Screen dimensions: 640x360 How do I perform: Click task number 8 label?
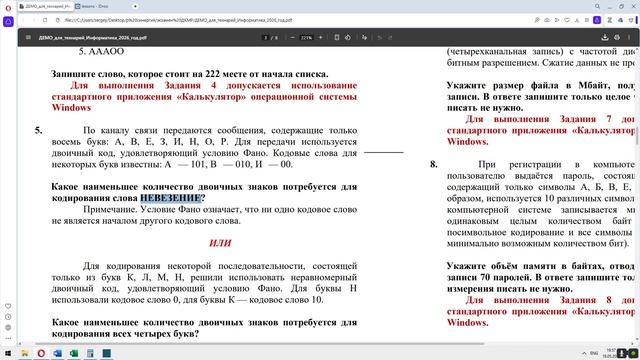pyautogui.click(x=434, y=164)
